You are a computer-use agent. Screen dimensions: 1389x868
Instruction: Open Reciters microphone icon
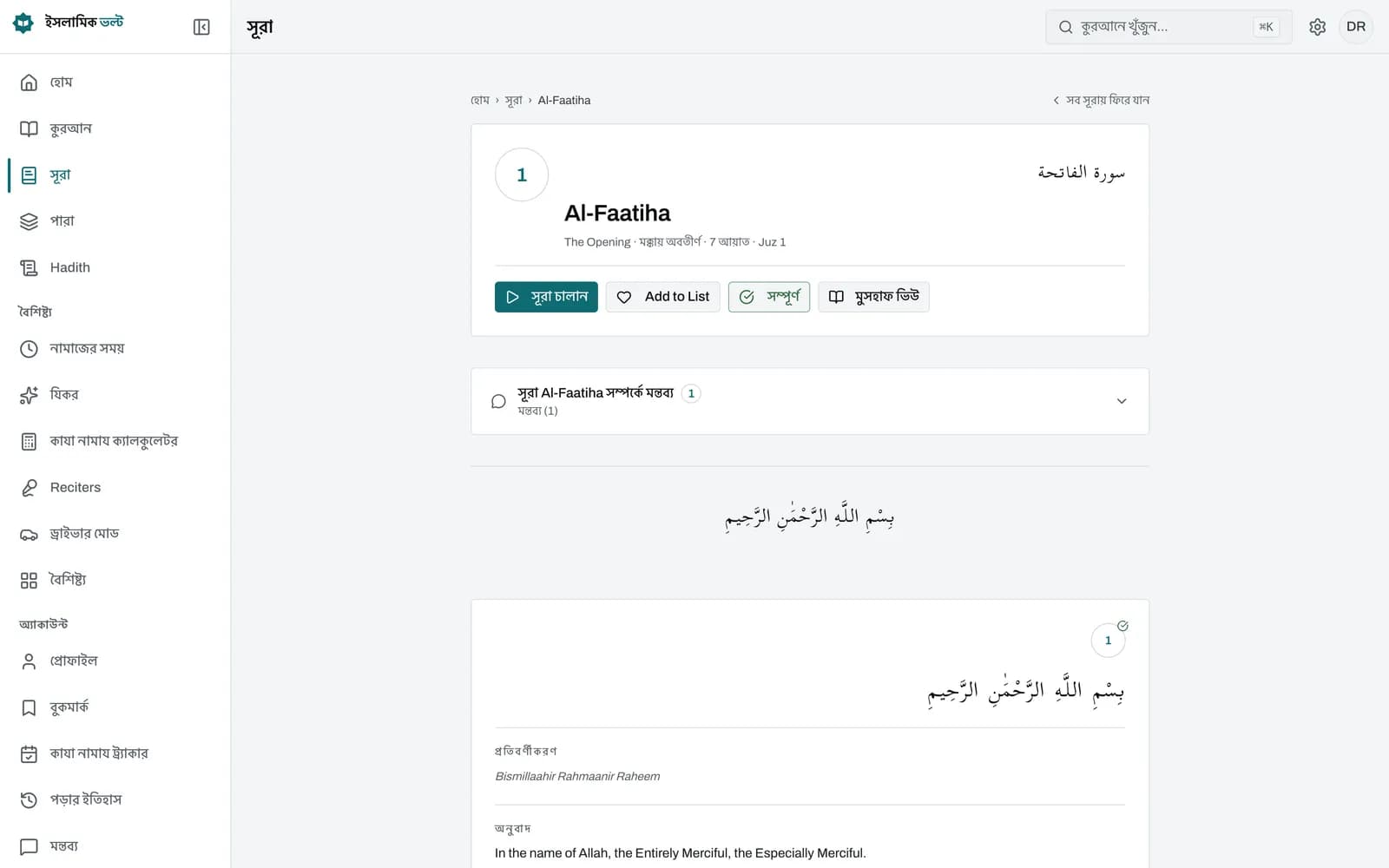(29, 488)
